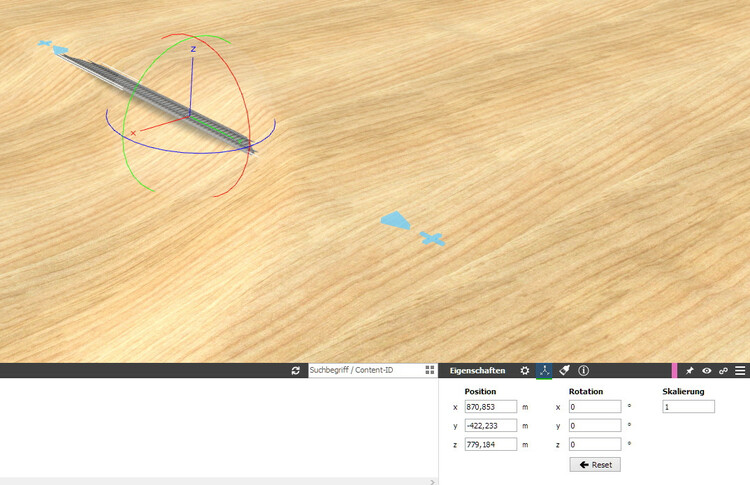Open the hamburger menu in the properties bar
The image size is (750, 485).
(740, 371)
